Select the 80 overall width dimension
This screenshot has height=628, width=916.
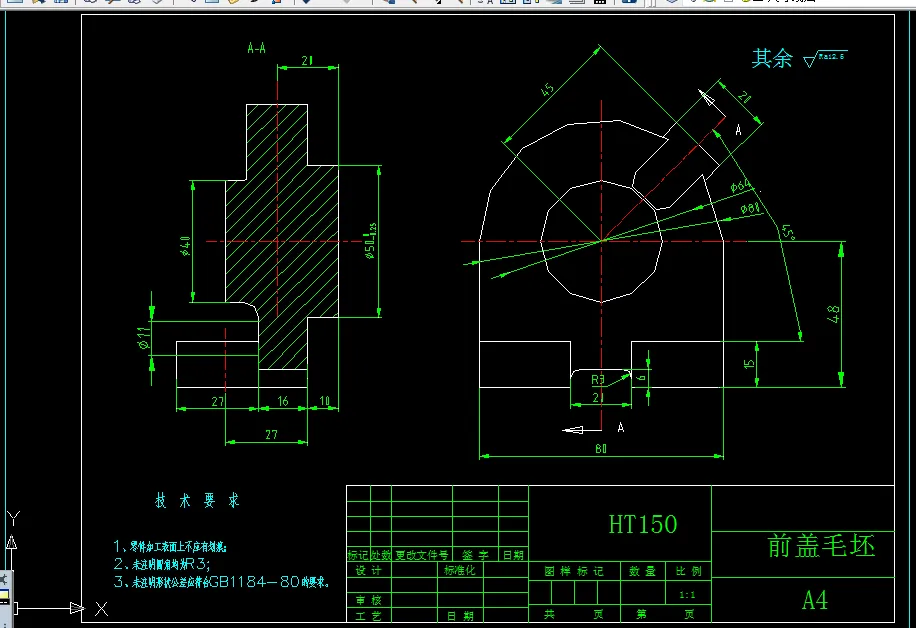click(x=601, y=448)
